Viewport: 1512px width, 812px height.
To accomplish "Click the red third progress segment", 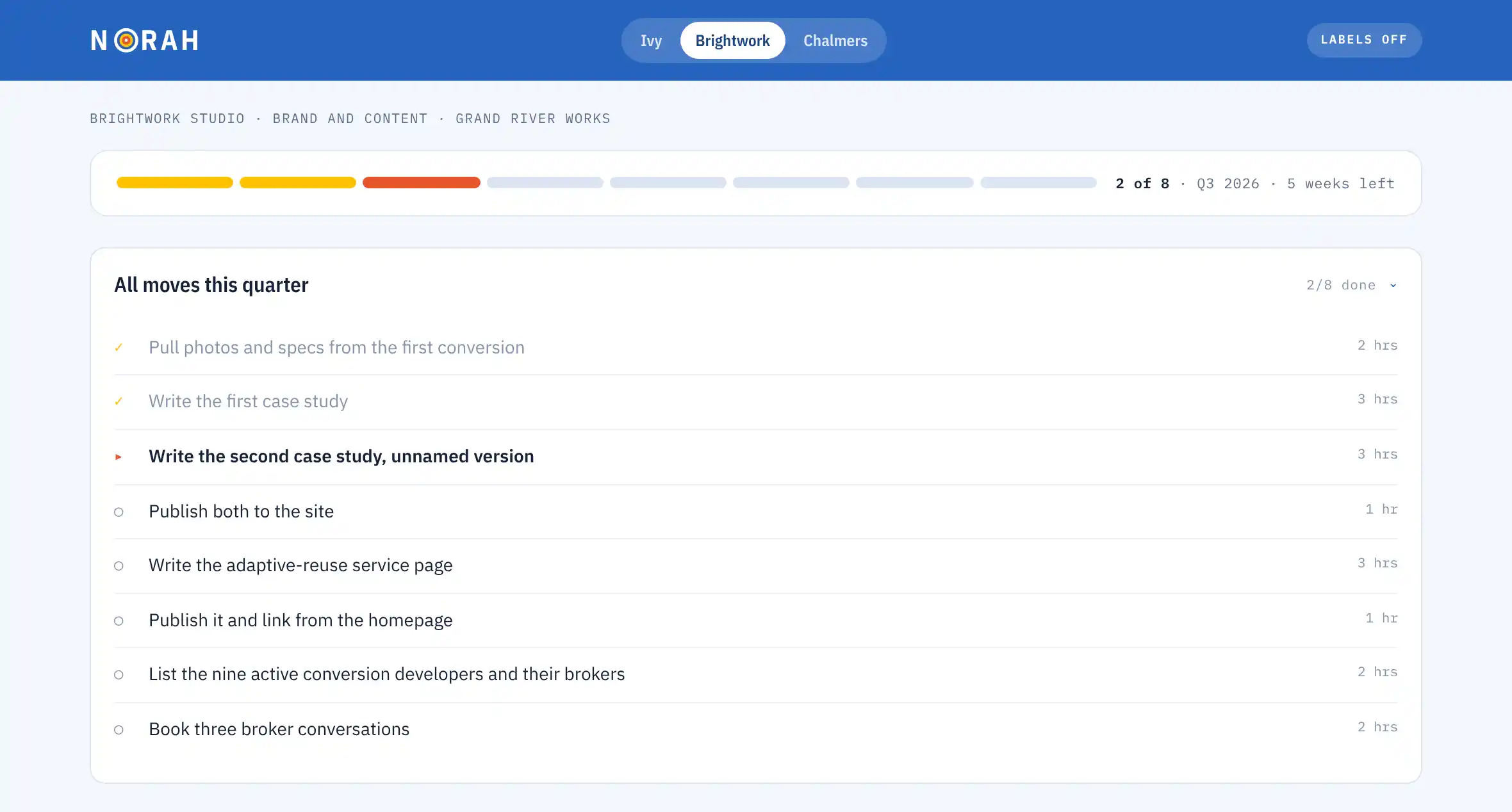I will click(421, 183).
